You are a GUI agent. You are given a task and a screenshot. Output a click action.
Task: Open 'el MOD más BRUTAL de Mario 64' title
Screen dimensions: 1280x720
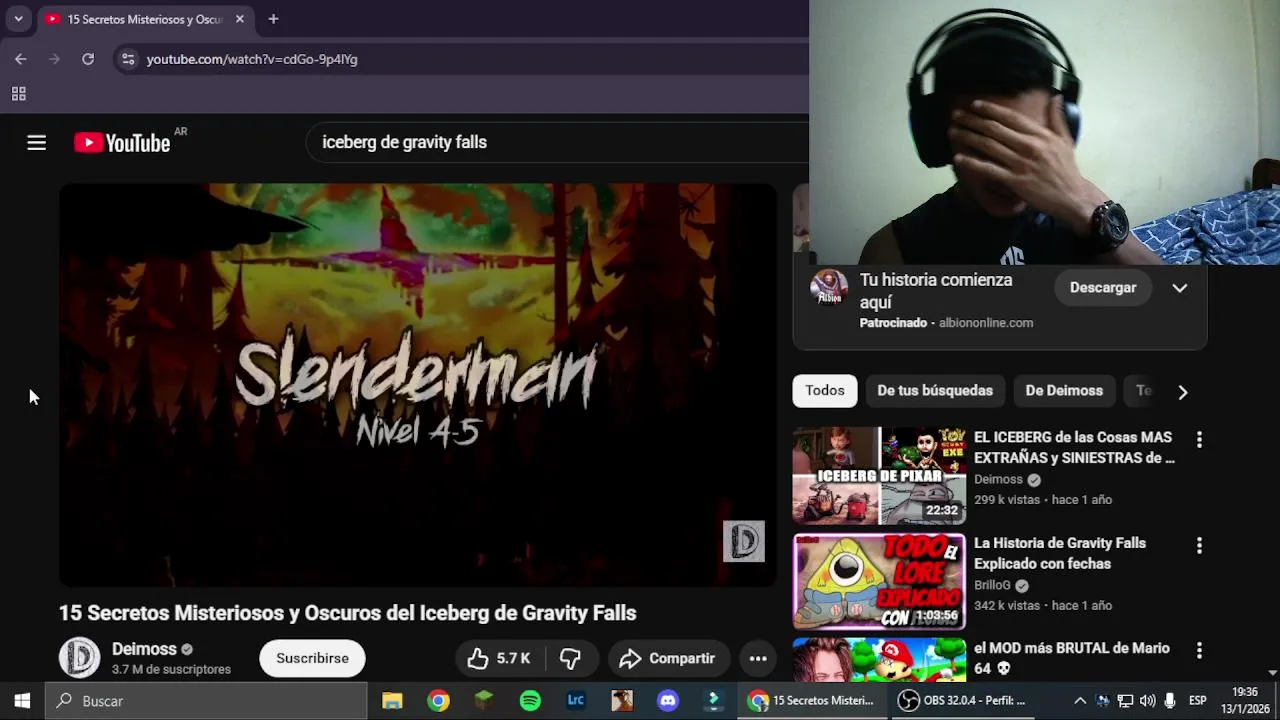click(x=1072, y=658)
